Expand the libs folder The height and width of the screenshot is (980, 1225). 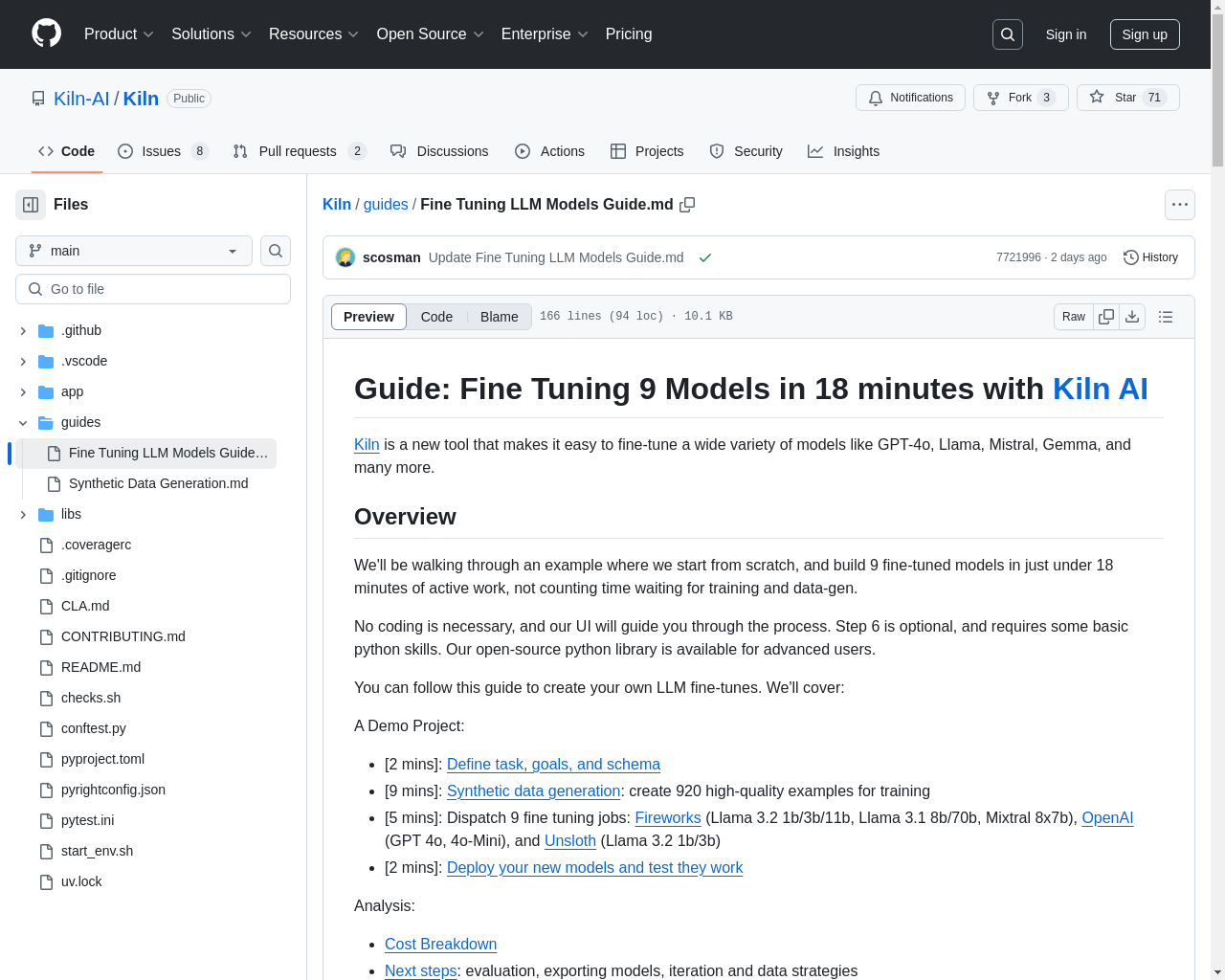point(23,515)
